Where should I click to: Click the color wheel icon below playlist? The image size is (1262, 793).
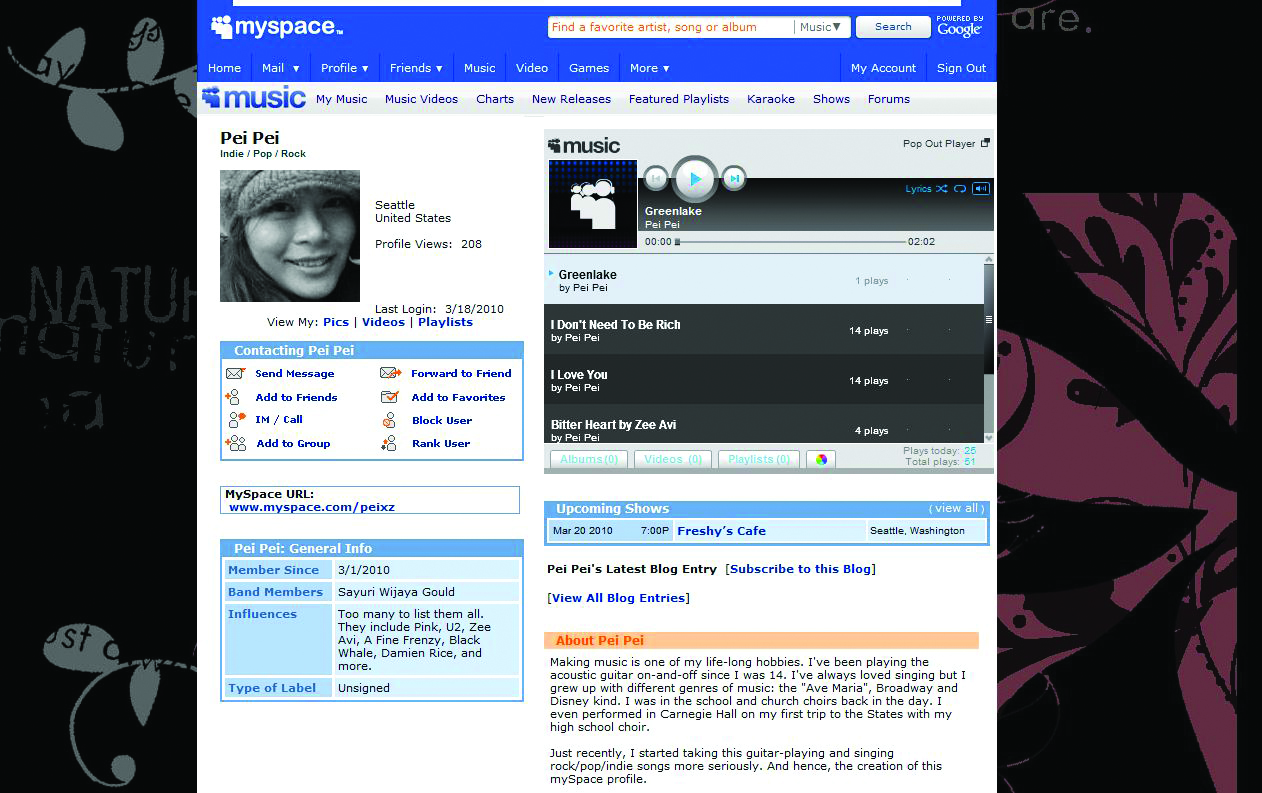point(821,460)
